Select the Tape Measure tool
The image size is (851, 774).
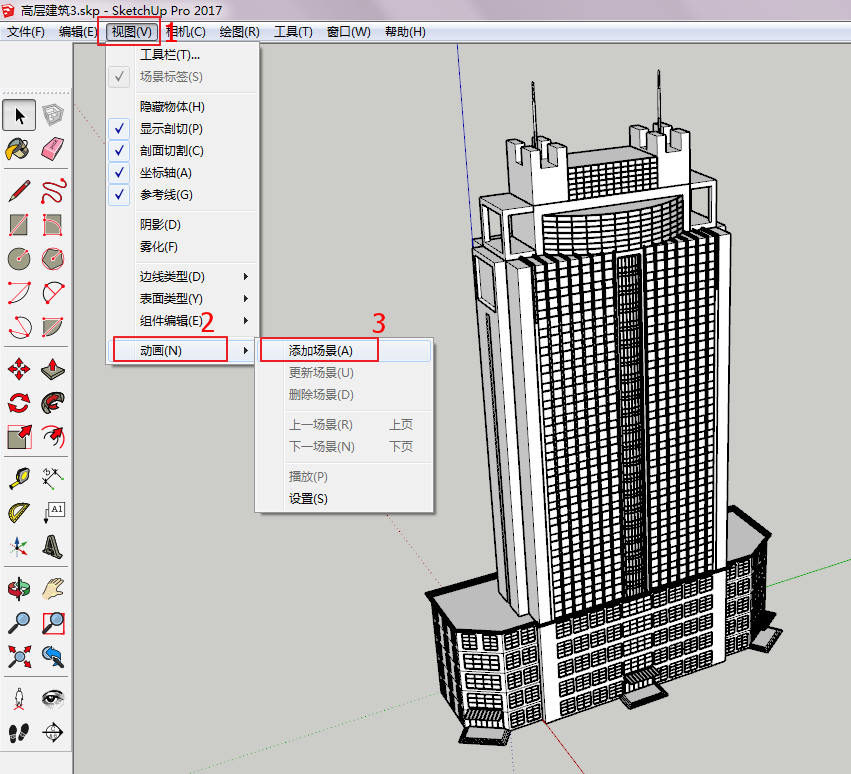[x=18, y=477]
